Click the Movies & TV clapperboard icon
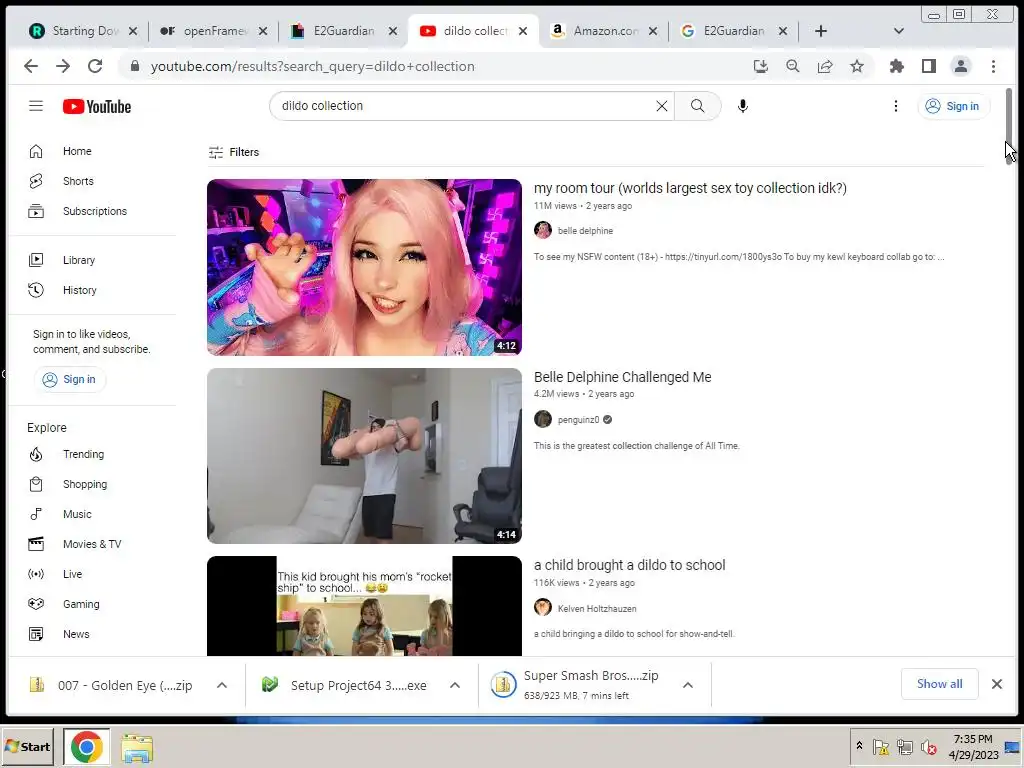The width and height of the screenshot is (1024, 768). (36, 544)
